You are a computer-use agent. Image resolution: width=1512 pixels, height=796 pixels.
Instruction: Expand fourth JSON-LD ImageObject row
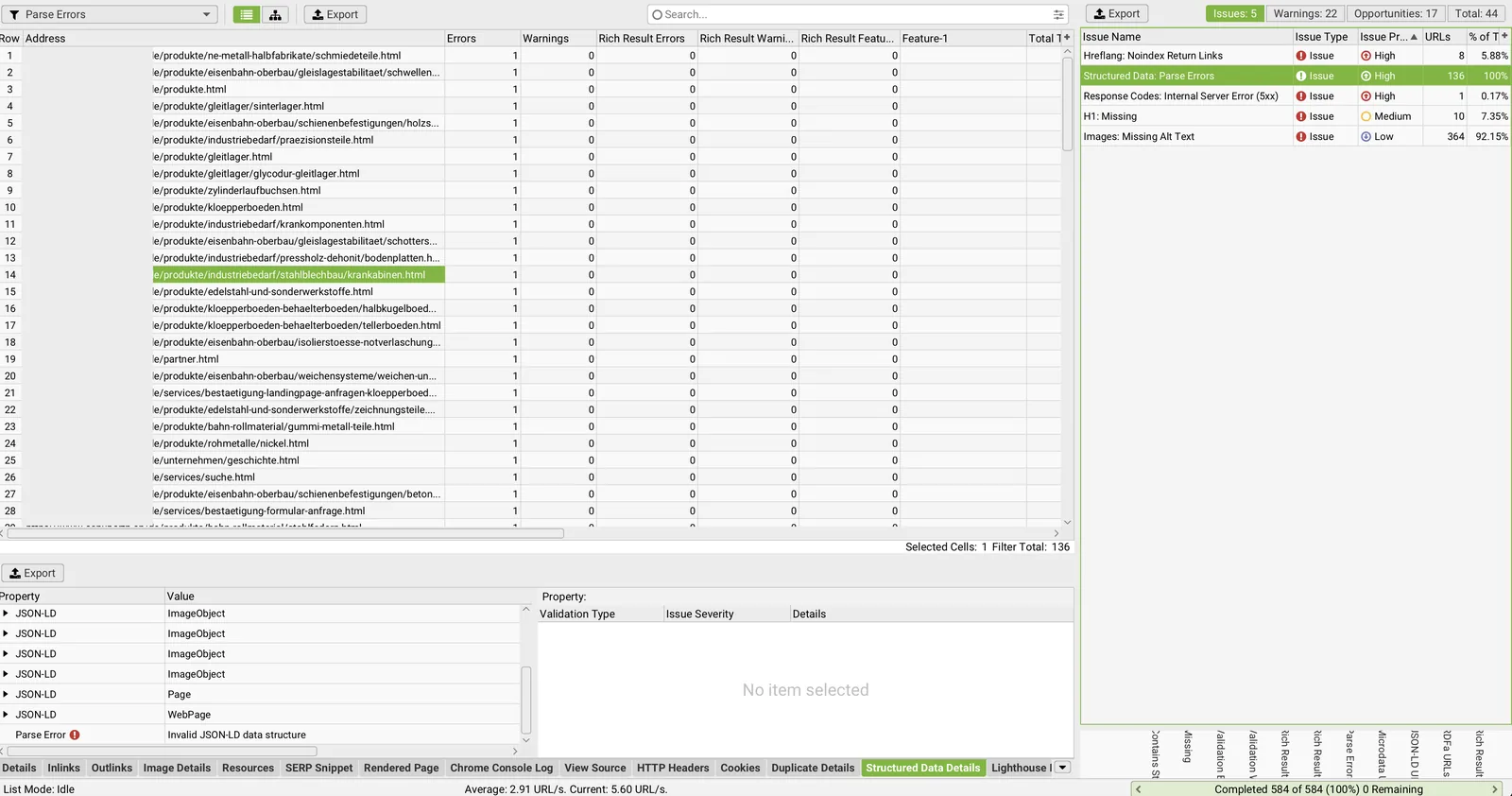point(6,674)
